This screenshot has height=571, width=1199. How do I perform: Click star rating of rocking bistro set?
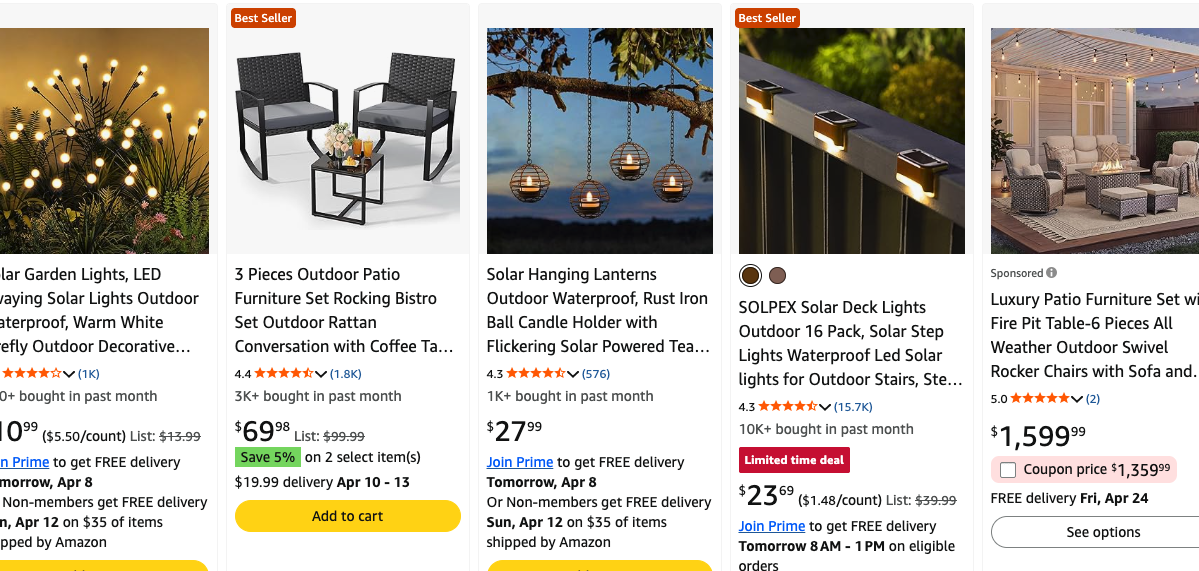point(284,374)
